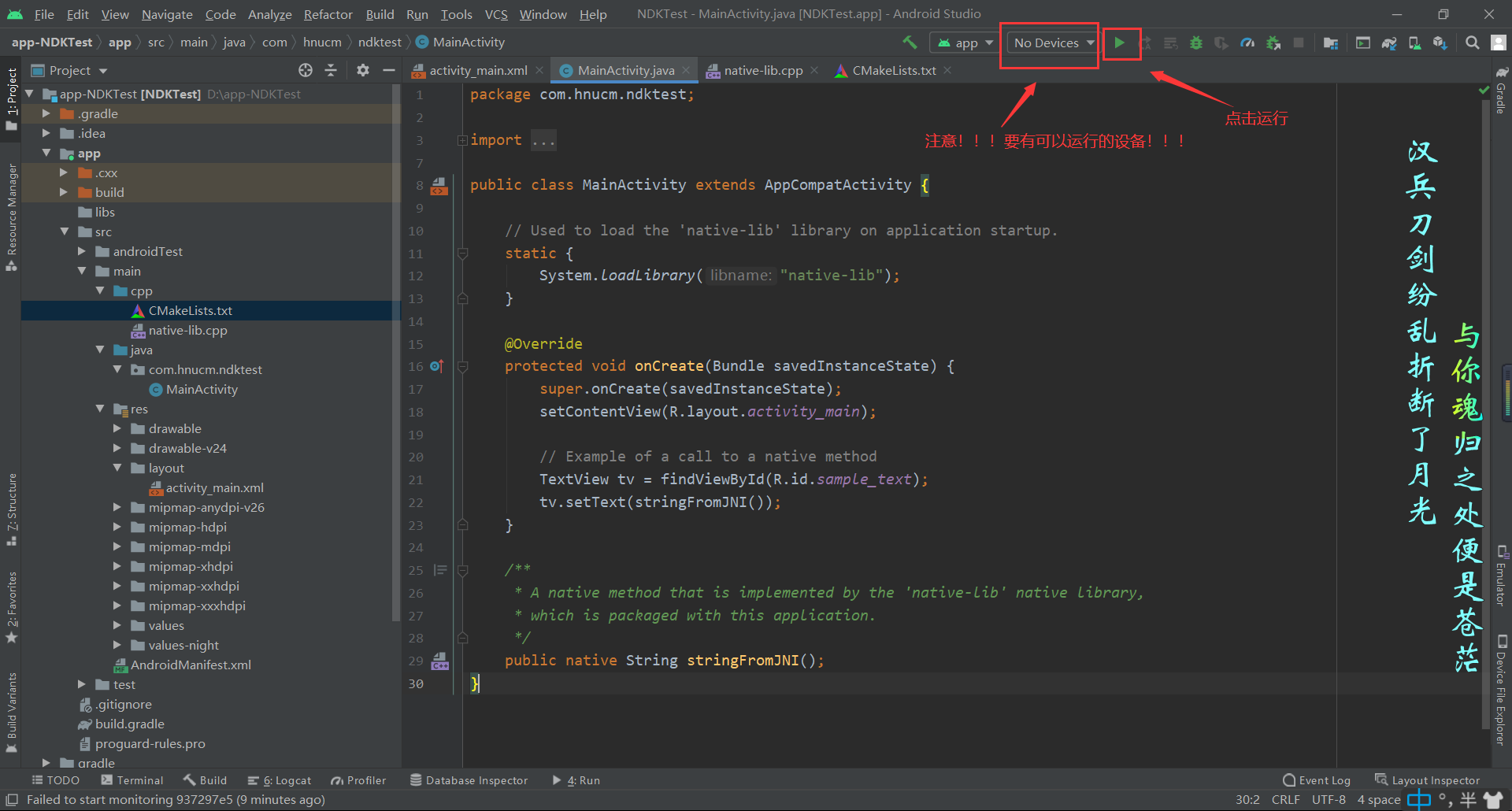Toggle the Z: Structure tool window
1512x811 pixels.
(x=11, y=509)
